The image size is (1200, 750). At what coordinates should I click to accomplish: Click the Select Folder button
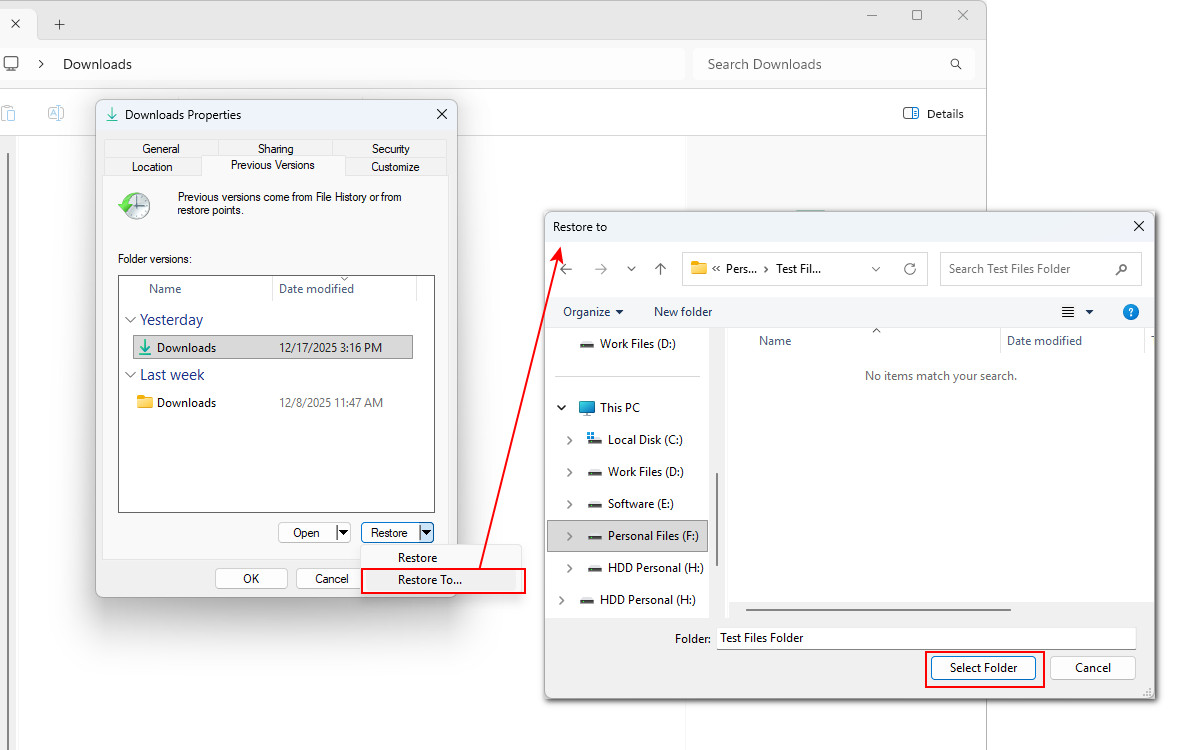(983, 667)
